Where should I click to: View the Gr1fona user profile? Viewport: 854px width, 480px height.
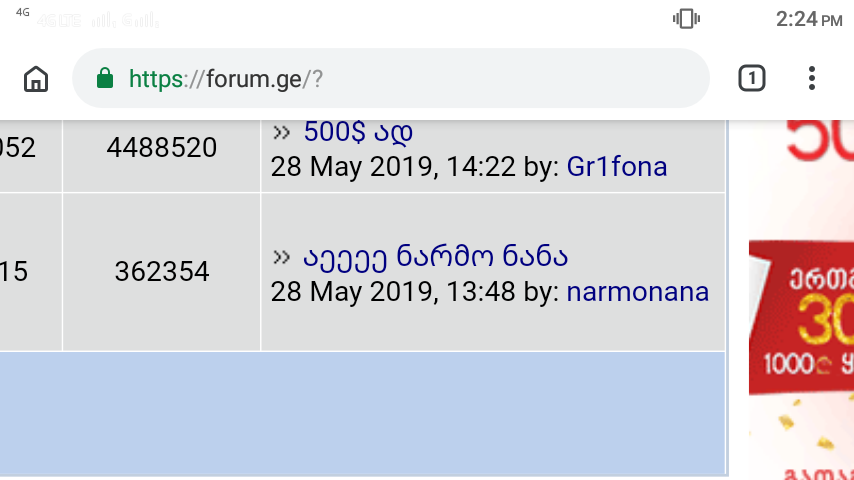coord(617,167)
